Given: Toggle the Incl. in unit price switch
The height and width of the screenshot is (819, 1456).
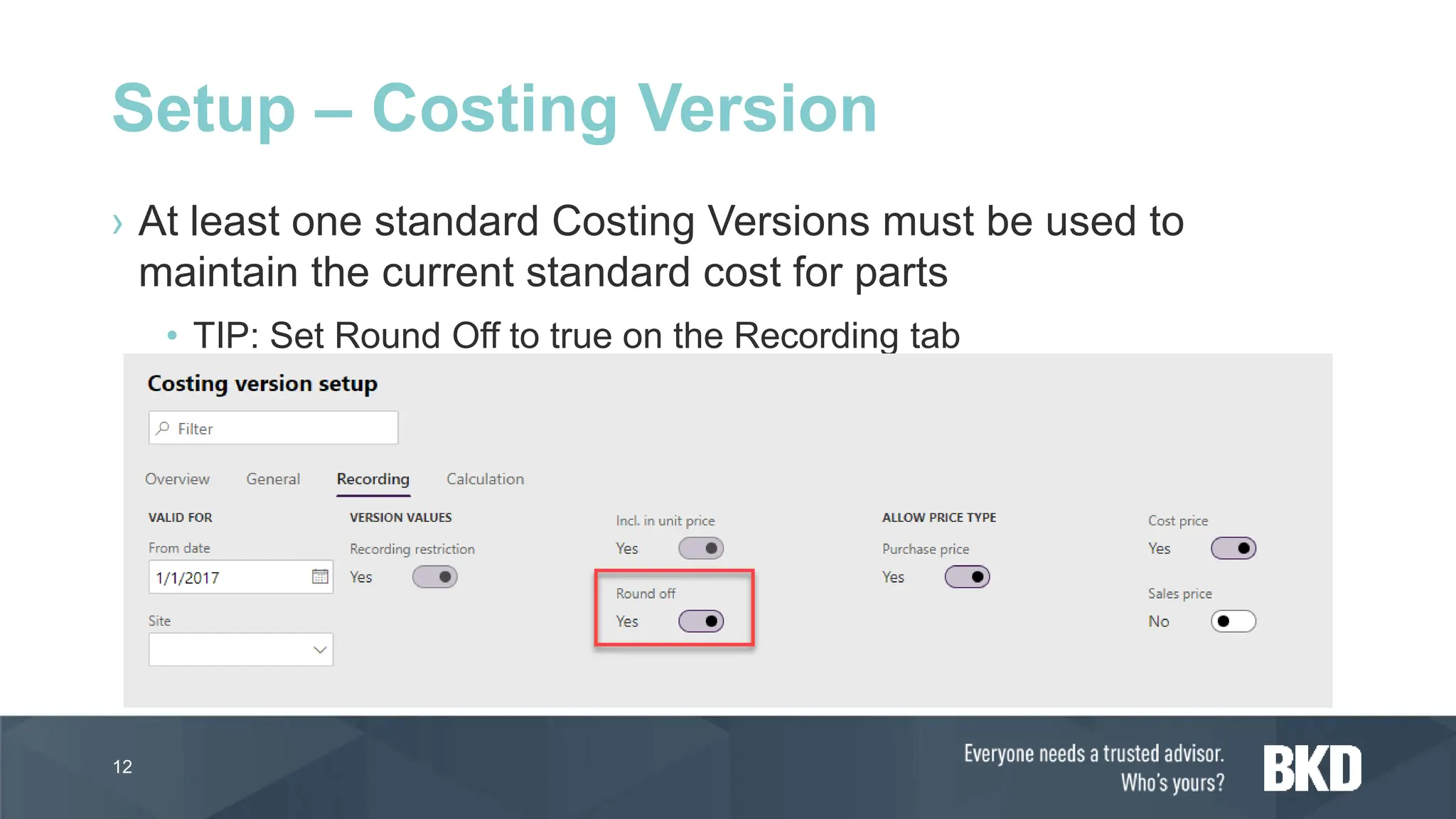Looking at the screenshot, I should coord(701,548).
